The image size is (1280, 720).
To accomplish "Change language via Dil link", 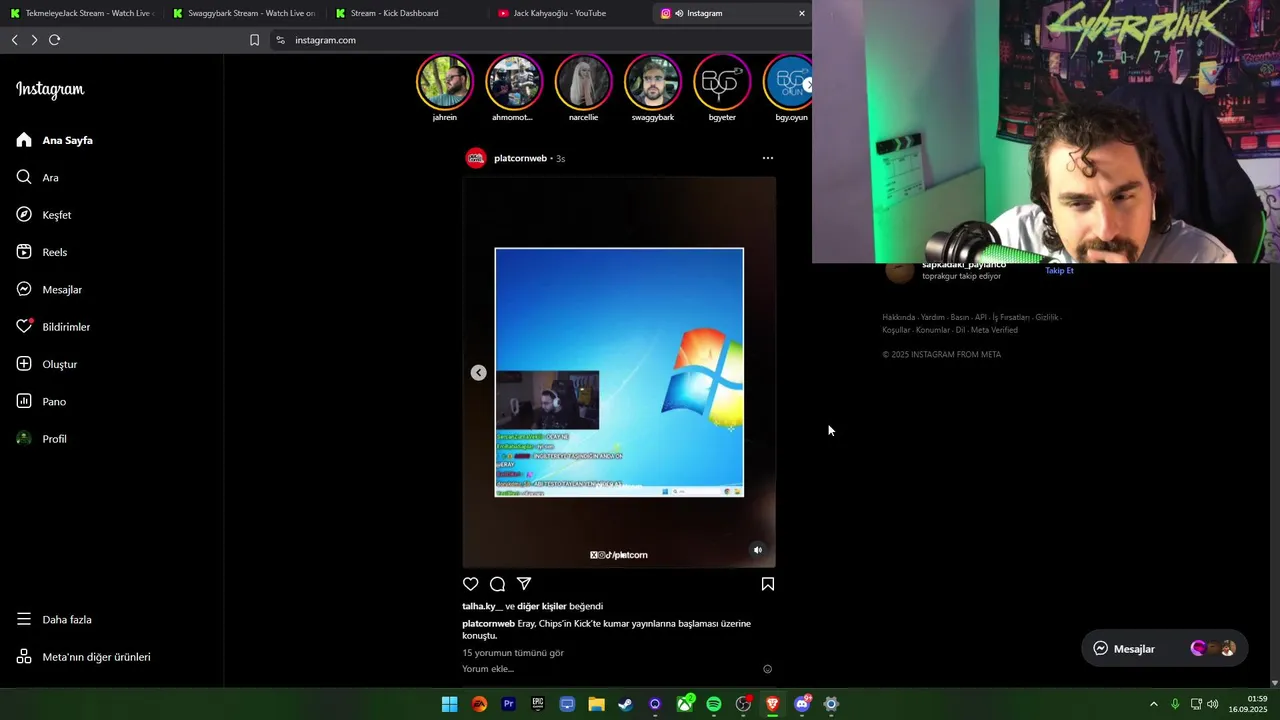I will pos(960,330).
